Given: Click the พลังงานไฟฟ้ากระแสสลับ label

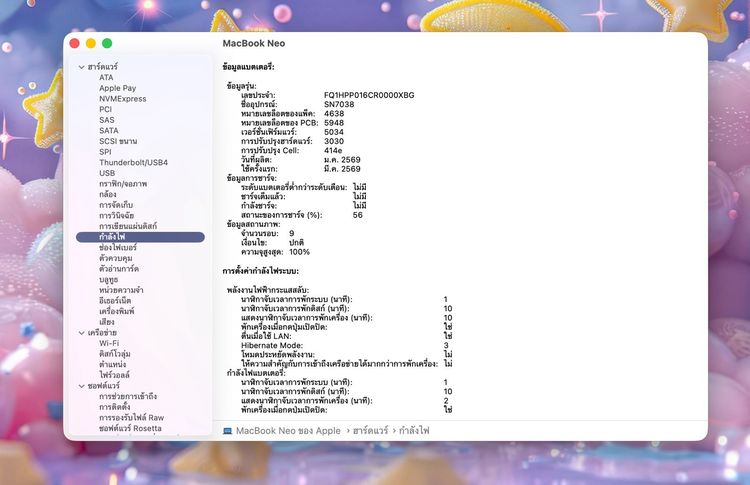Looking at the screenshot, I should (268, 290).
